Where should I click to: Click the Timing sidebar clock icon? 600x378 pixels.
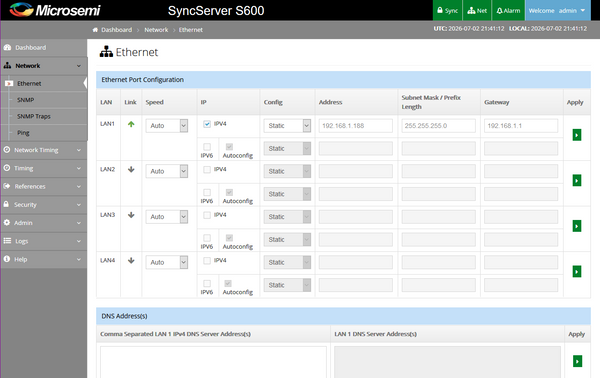click(x=7, y=168)
